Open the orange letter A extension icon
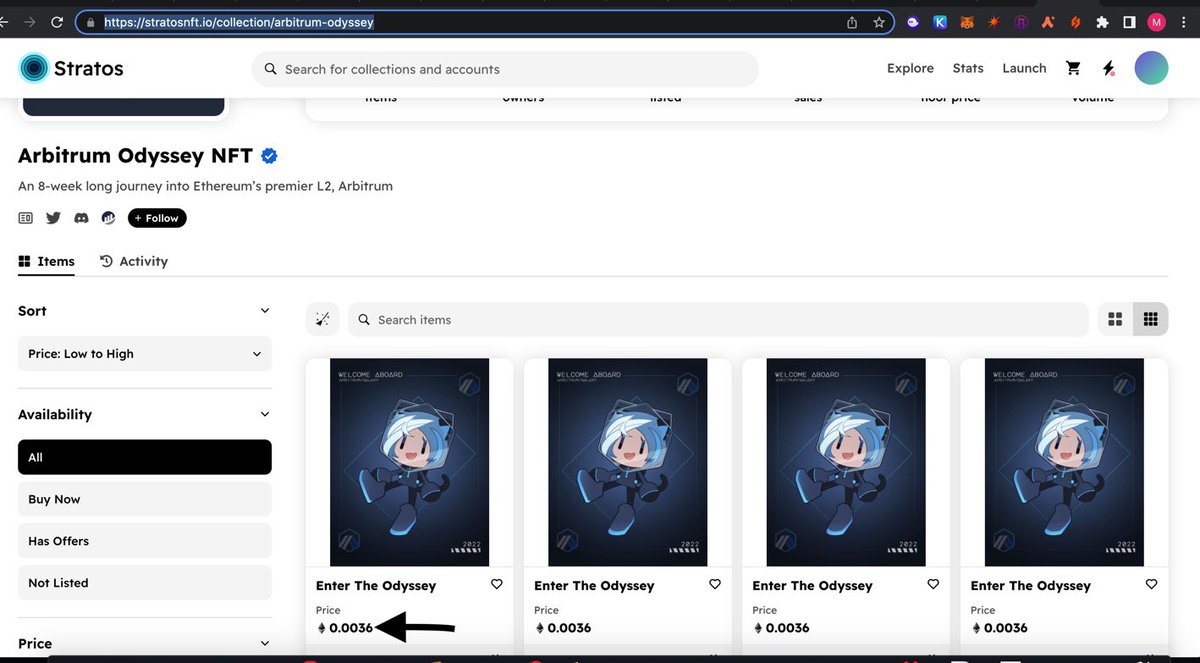The width and height of the screenshot is (1200, 663). coord(1048,22)
